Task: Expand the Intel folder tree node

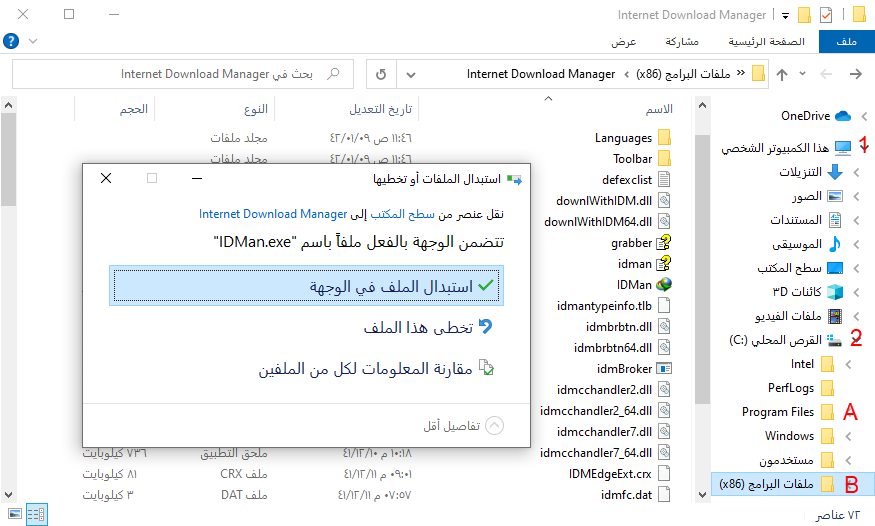Action: 848,364
